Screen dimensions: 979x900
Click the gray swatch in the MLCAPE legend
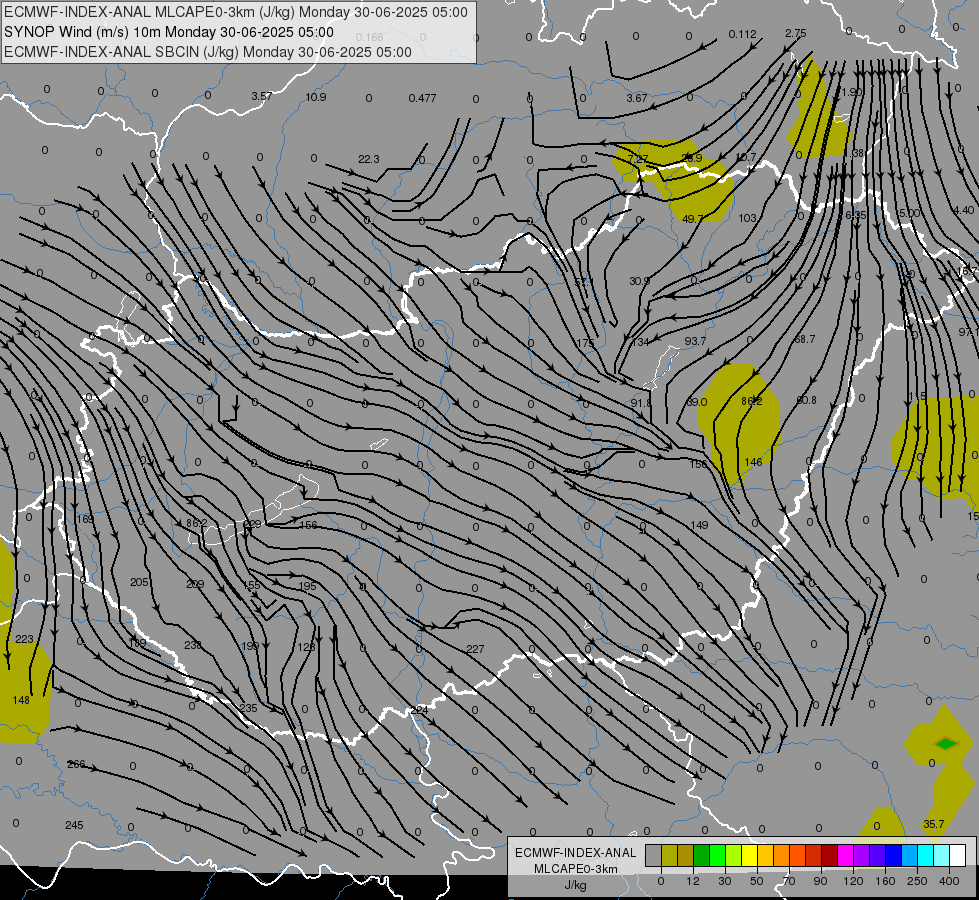click(654, 856)
